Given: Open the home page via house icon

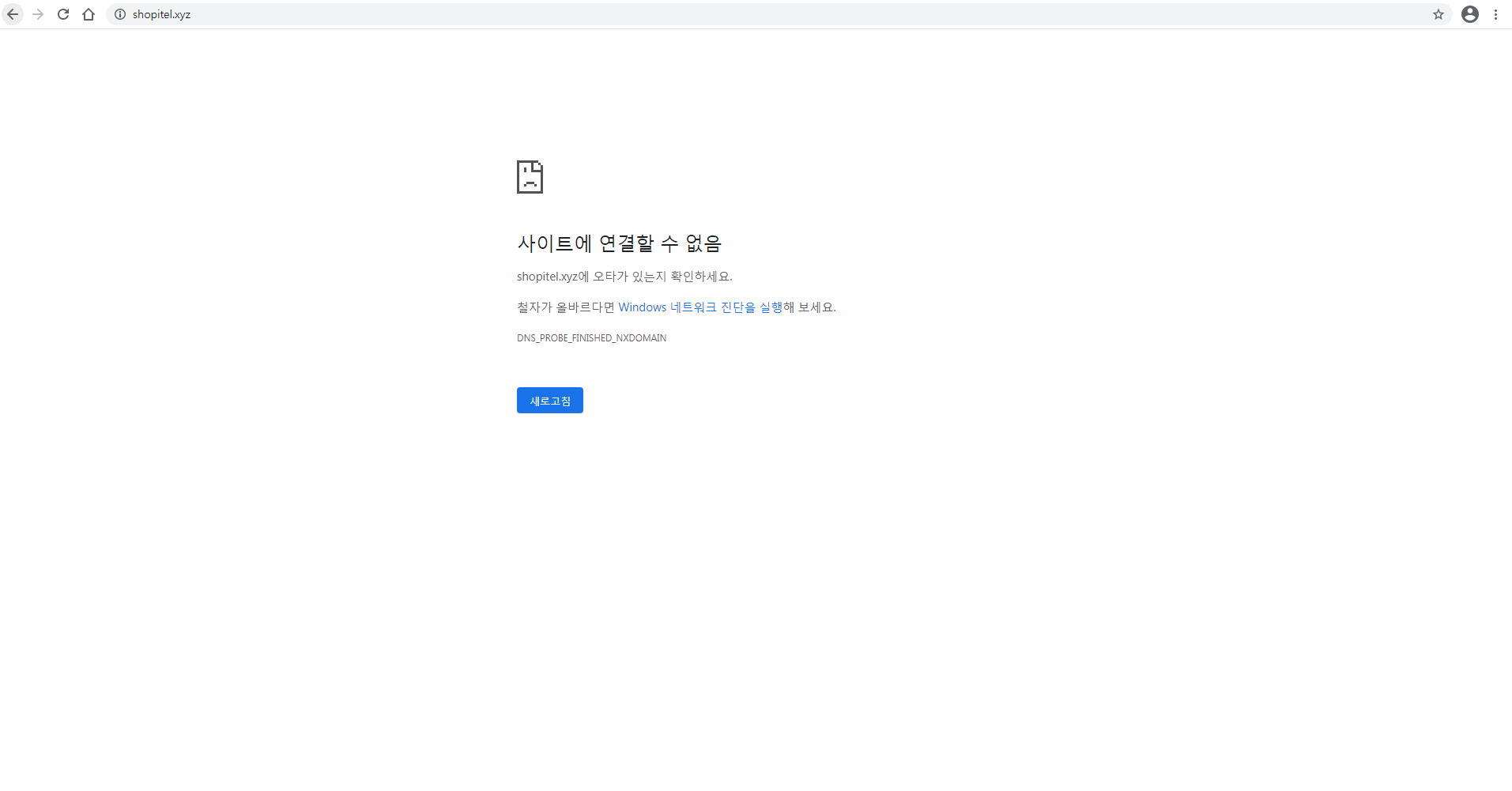Looking at the screenshot, I should (x=89, y=14).
